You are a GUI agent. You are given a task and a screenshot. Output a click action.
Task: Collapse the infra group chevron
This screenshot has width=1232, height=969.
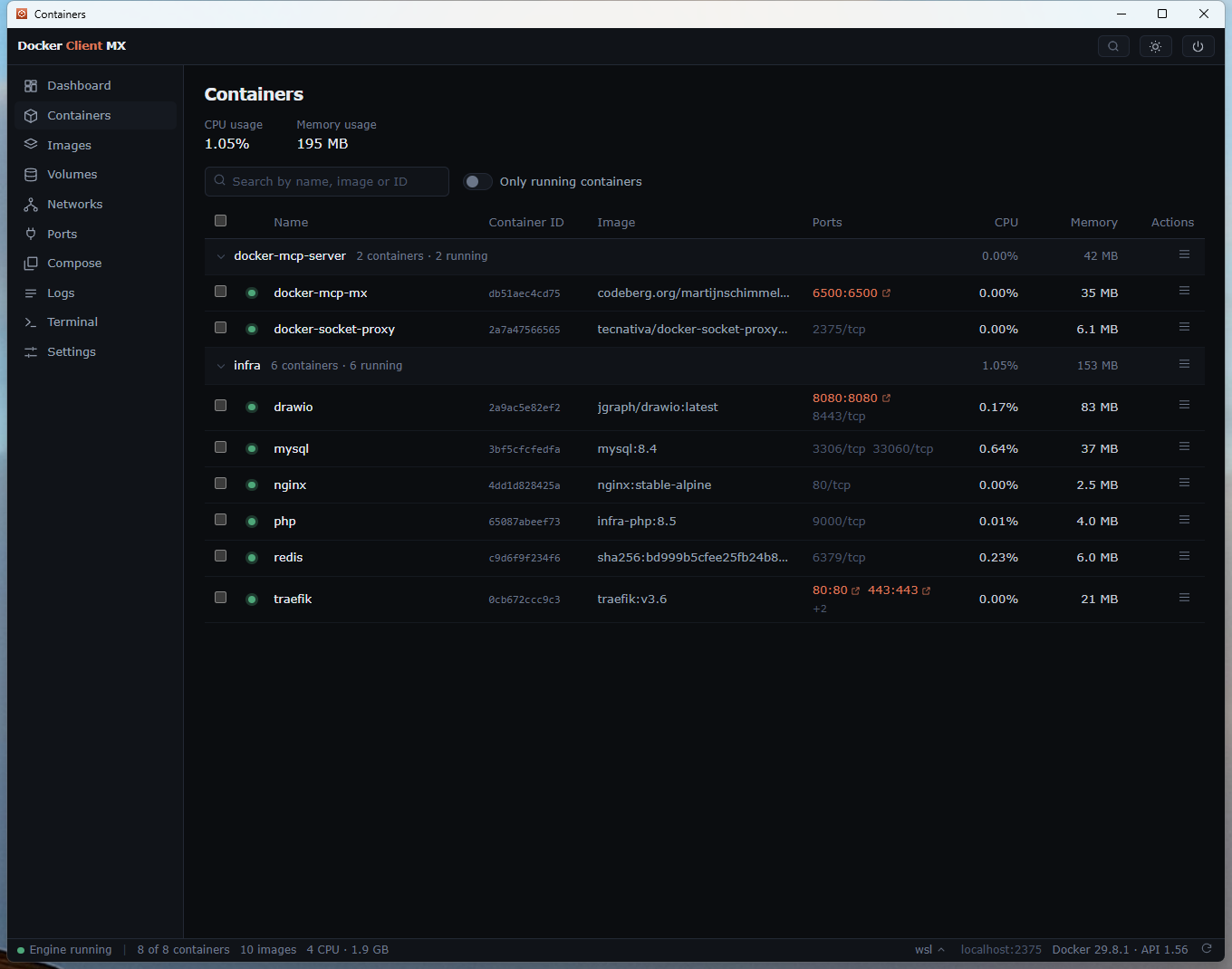pyautogui.click(x=220, y=366)
